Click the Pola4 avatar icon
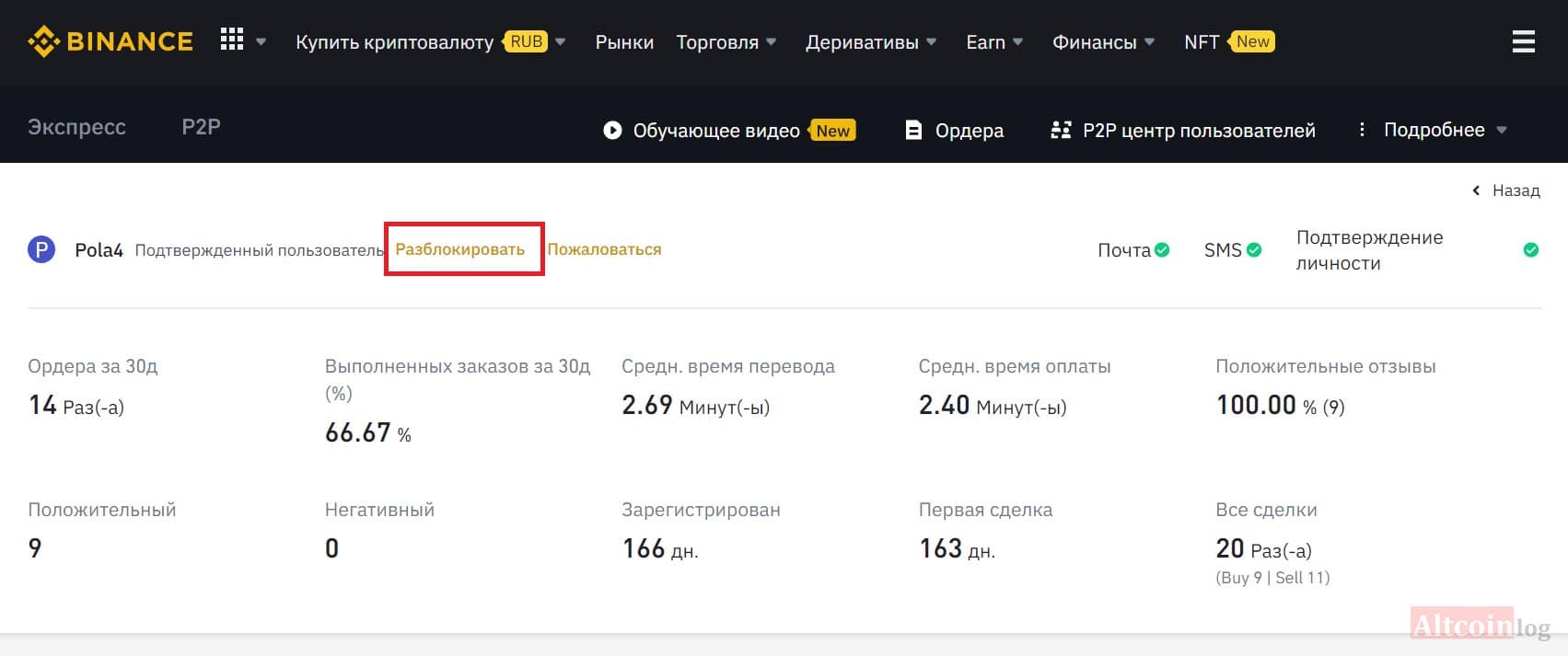 tap(41, 249)
